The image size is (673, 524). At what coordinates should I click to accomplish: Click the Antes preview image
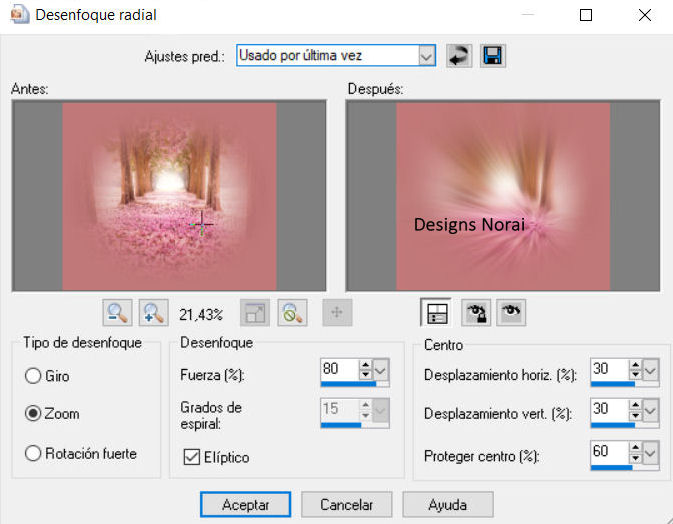169,196
